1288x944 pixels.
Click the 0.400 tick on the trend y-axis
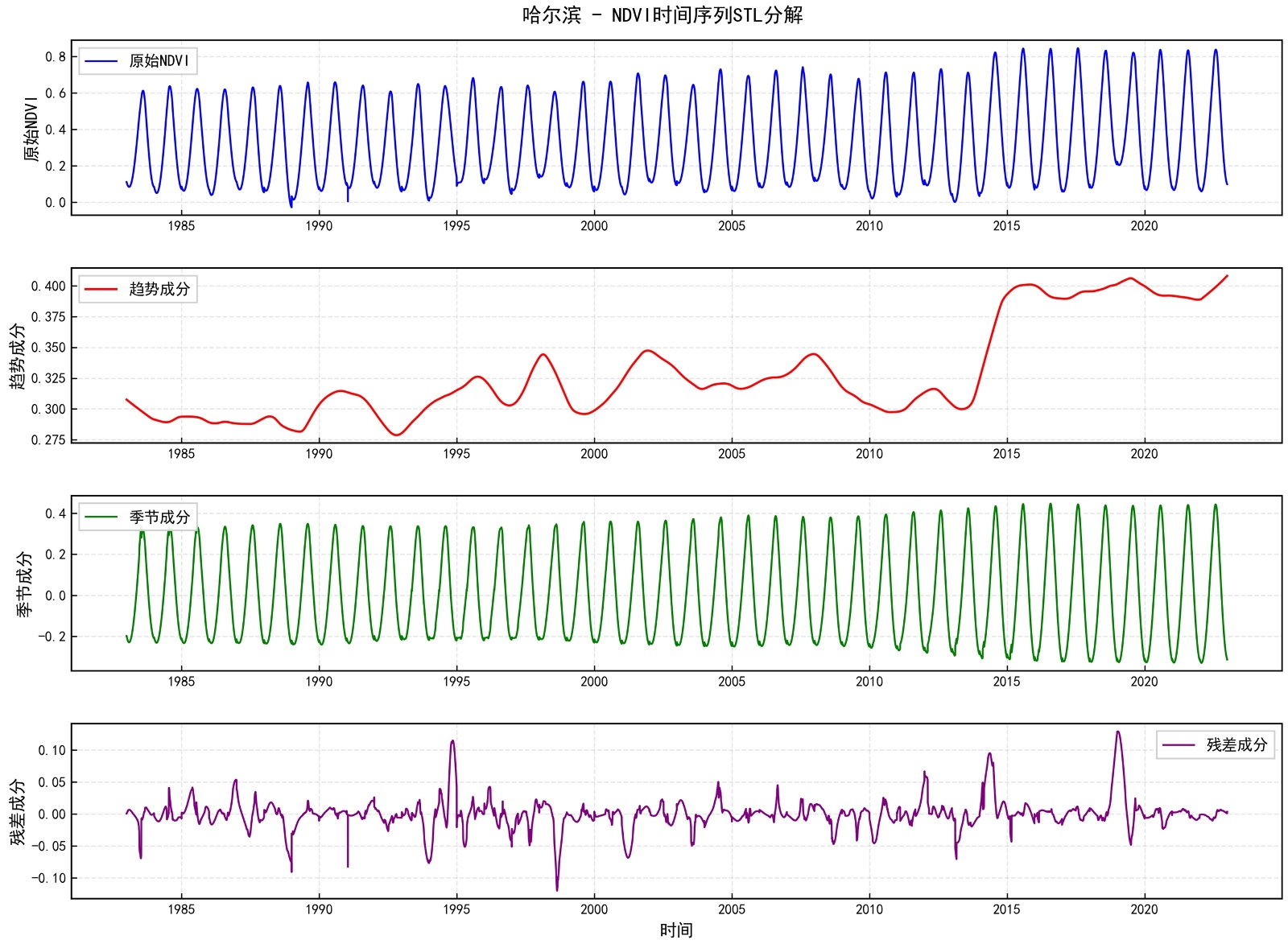48,286
